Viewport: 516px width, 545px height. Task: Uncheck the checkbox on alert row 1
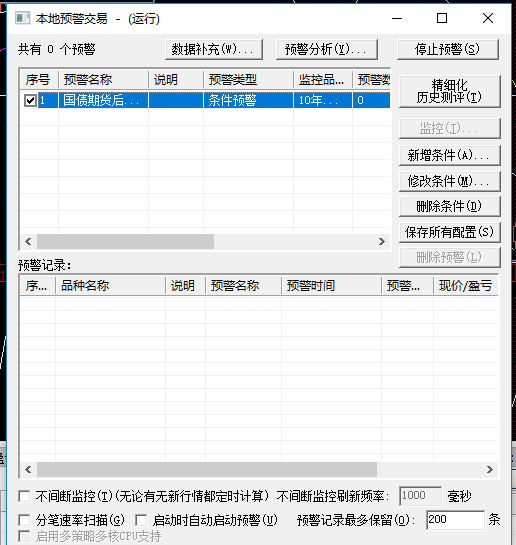[x=30, y=100]
